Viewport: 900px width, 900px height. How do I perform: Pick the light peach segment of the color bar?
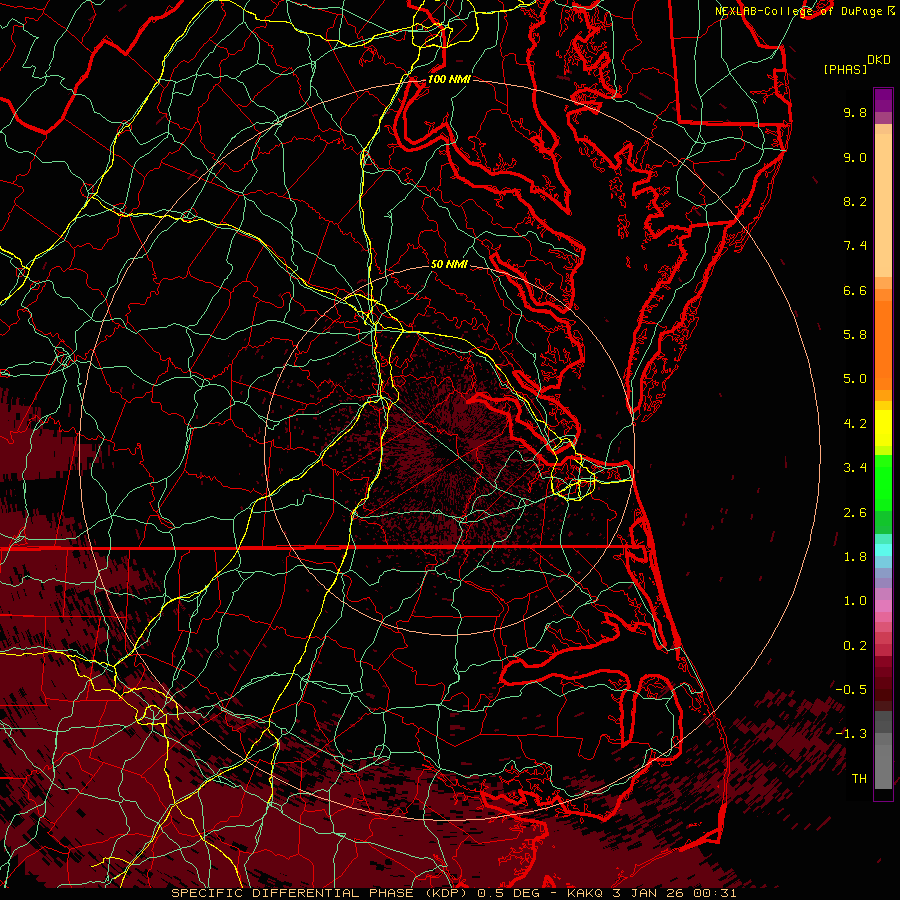click(x=883, y=205)
